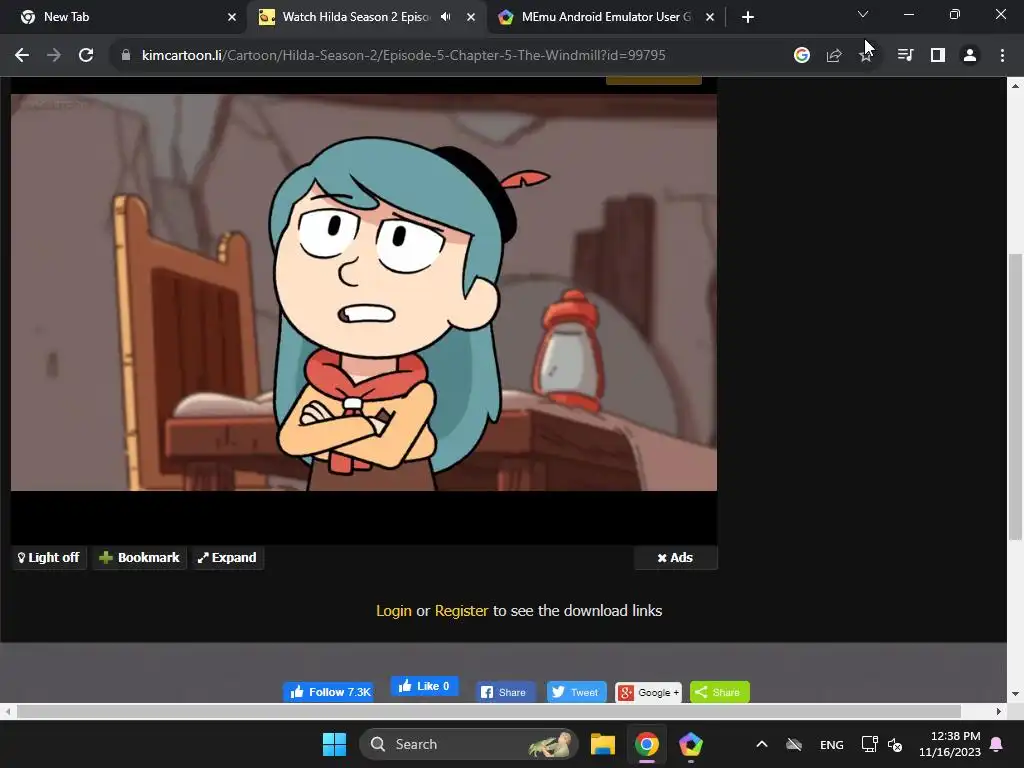This screenshot has width=1024, height=768.
Task: Toggle Light off mode
Action: (49, 558)
